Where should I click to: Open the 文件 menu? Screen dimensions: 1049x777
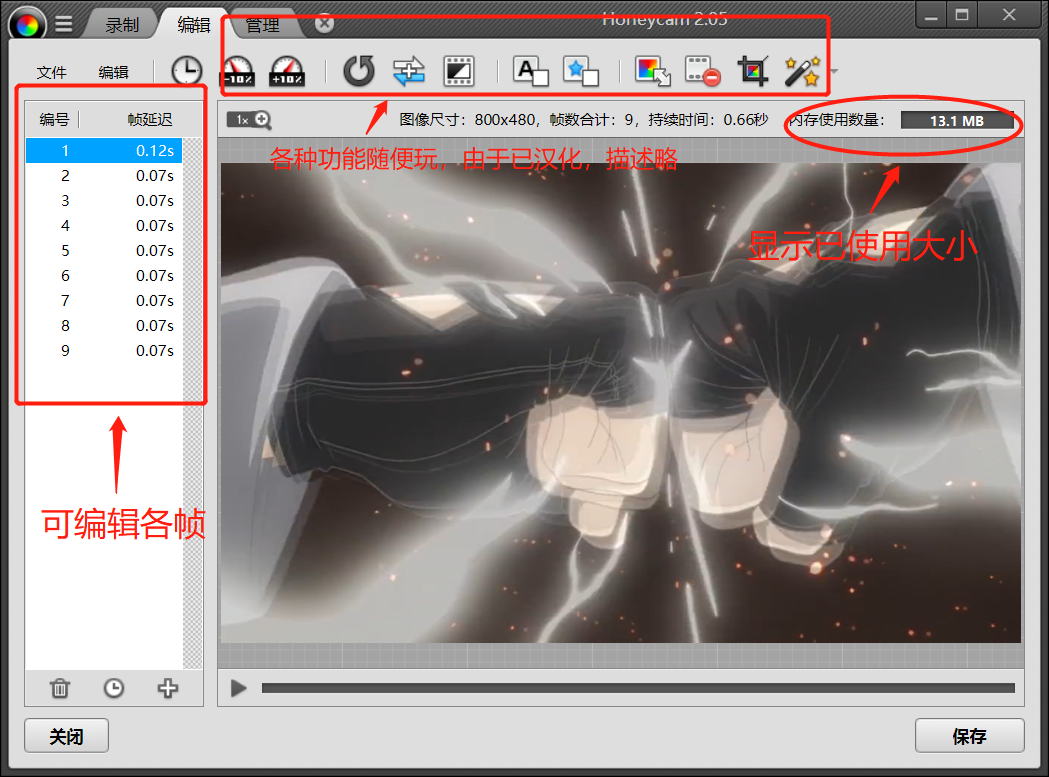(x=52, y=72)
